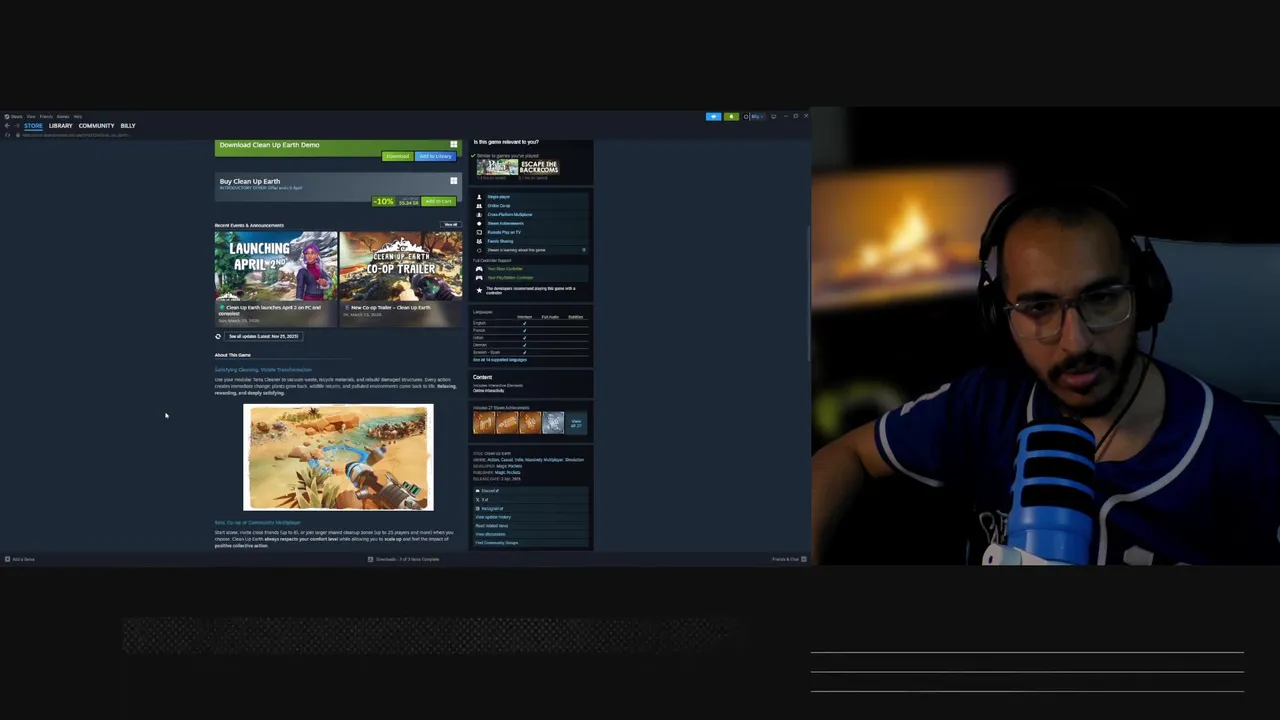Open the fourth silver achievement icon

553,422
